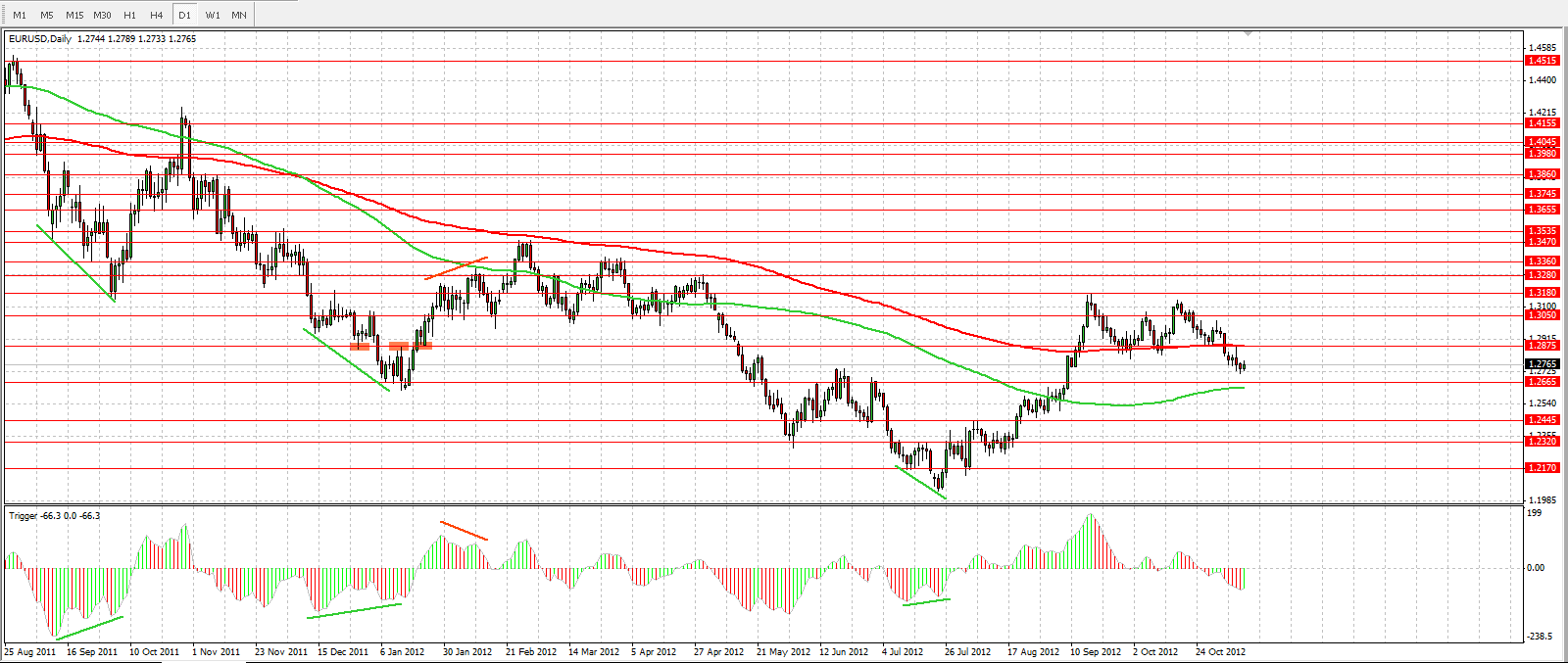Click the 21 Feb 2012 date label
This screenshot has width=1568, height=663.
pos(531,651)
